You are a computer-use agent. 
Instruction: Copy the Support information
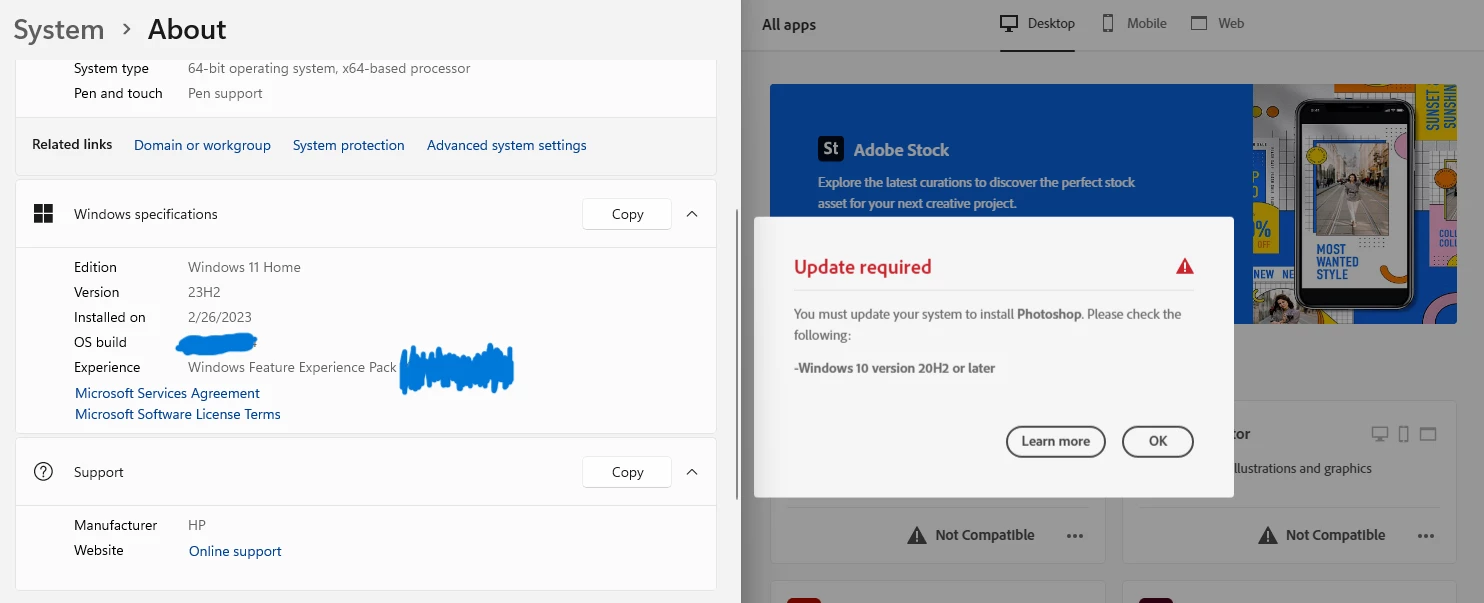point(627,472)
